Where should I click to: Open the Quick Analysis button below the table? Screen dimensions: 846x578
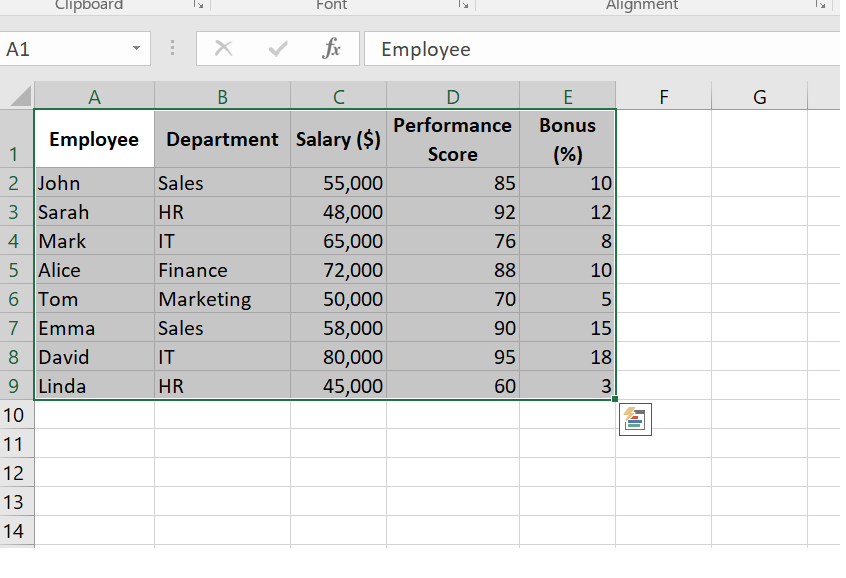636,420
